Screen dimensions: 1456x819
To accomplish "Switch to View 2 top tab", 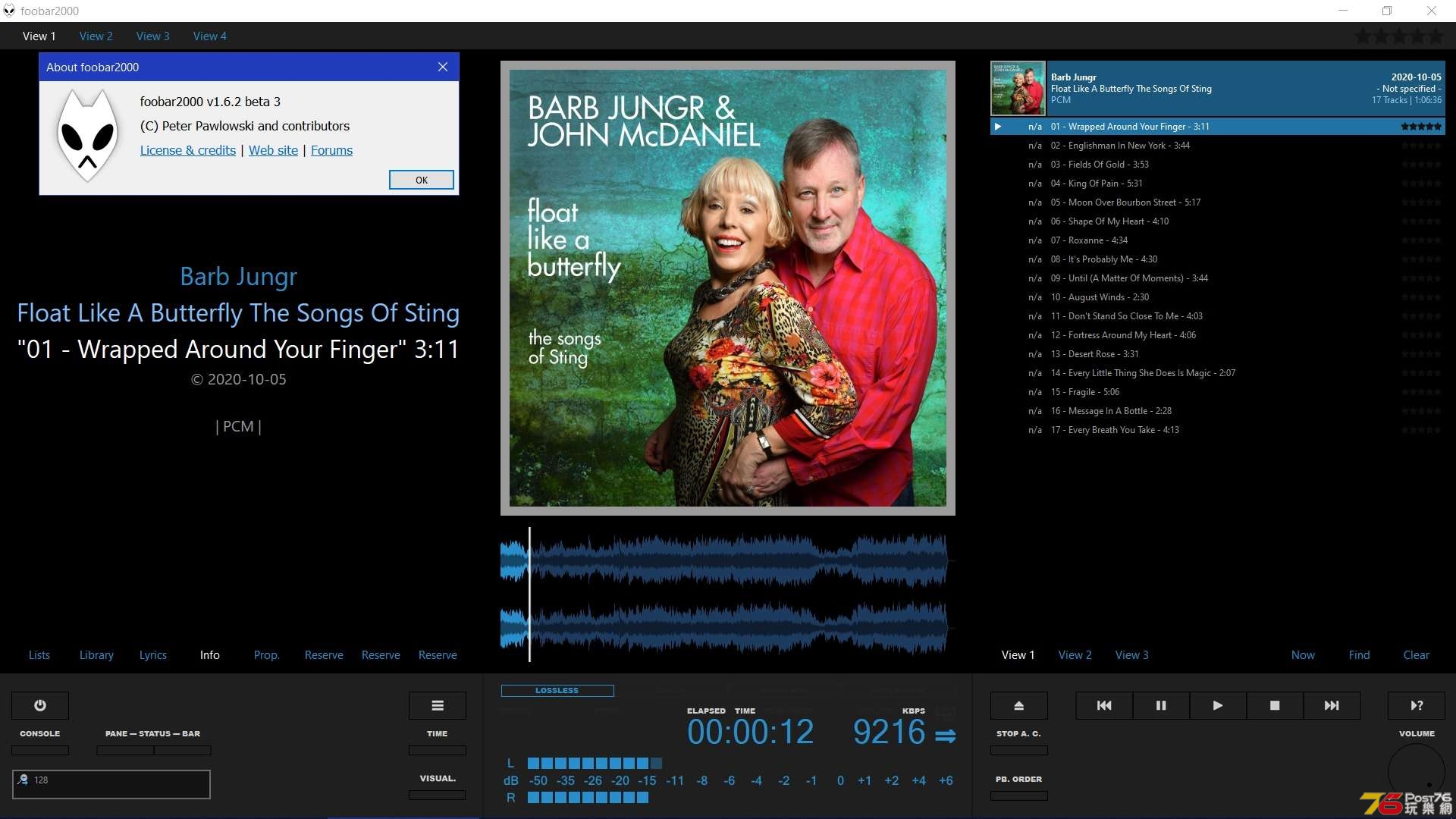I will 96,36.
